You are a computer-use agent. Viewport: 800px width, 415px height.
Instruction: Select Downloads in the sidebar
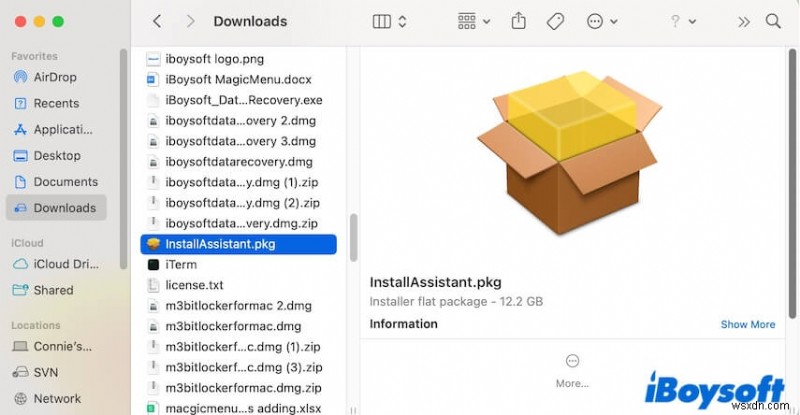[56, 208]
